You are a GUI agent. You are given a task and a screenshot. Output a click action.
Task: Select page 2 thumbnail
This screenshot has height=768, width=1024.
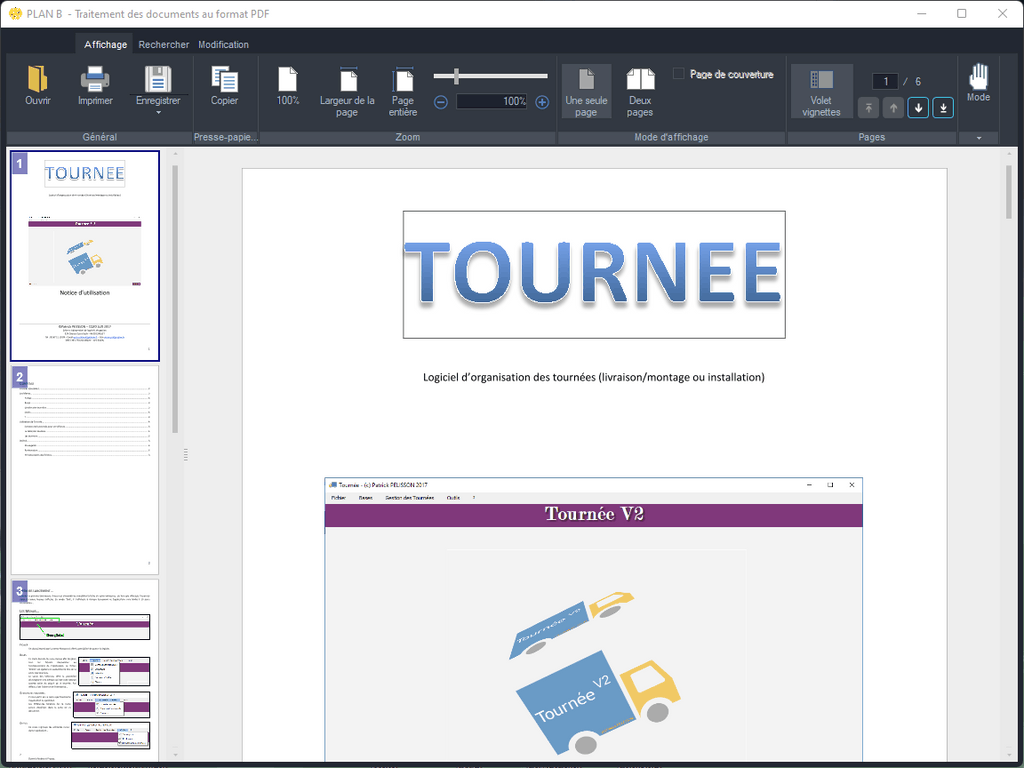85,470
